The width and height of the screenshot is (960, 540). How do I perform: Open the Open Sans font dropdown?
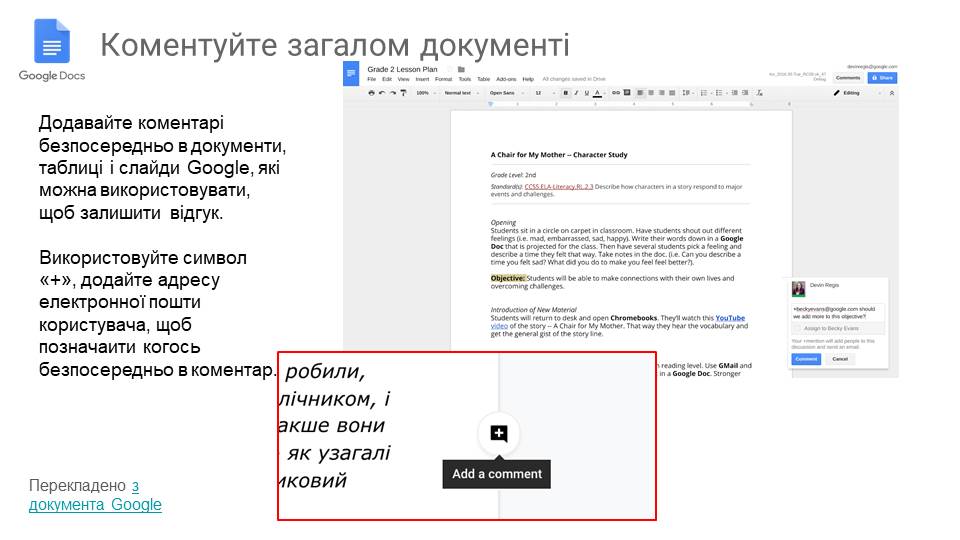[x=506, y=93]
